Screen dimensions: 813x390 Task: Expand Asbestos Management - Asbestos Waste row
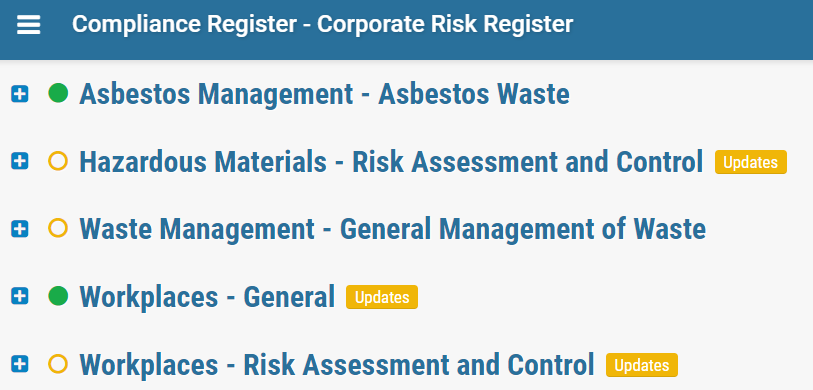coord(20,94)
